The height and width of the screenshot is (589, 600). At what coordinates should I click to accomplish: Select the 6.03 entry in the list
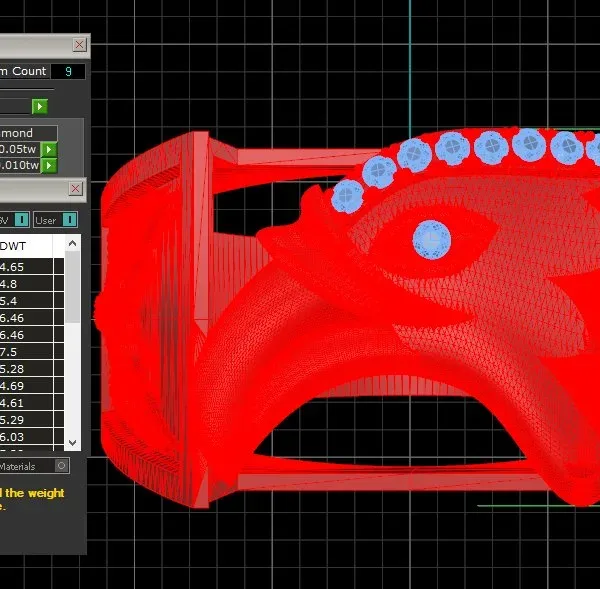(x=26, y=437)
